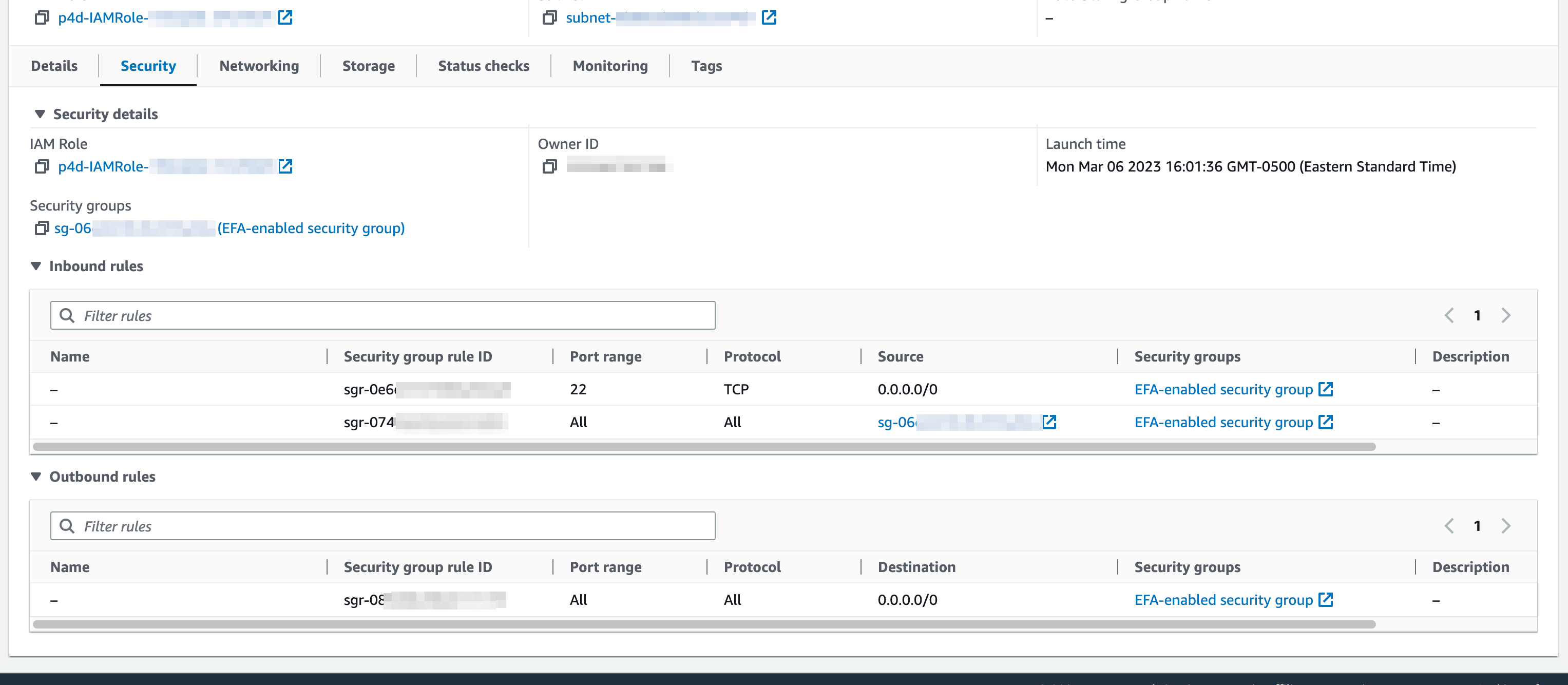This screenshot has width=1568, height=685.
Task: Open external icon for port 22 rule security group
Action: coord(1325,389)
